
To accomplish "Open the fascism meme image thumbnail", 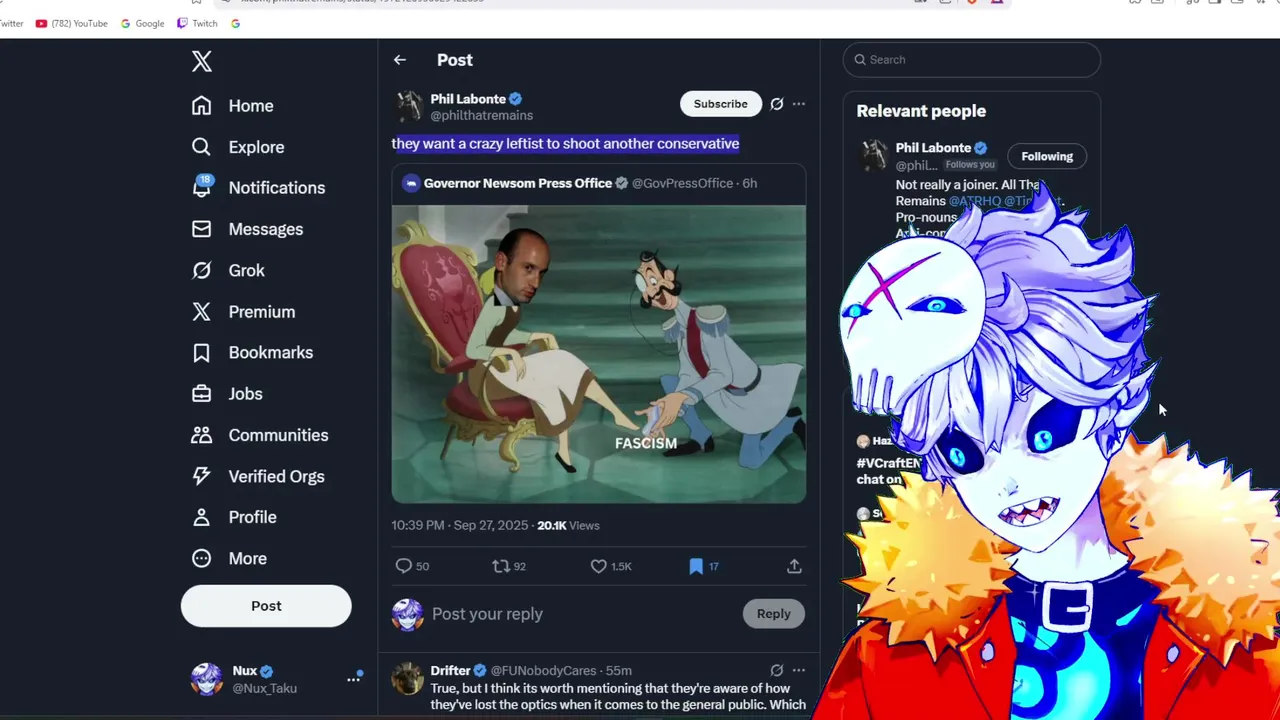I will [599, 354].
